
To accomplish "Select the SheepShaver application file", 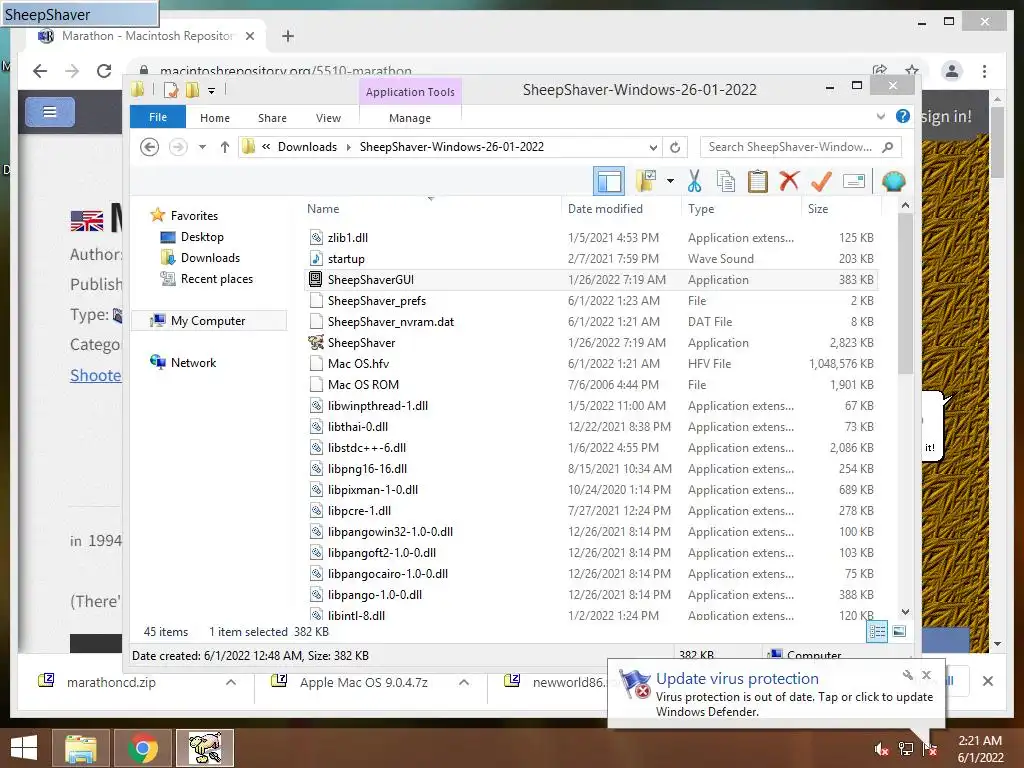I will pos(592,342).
